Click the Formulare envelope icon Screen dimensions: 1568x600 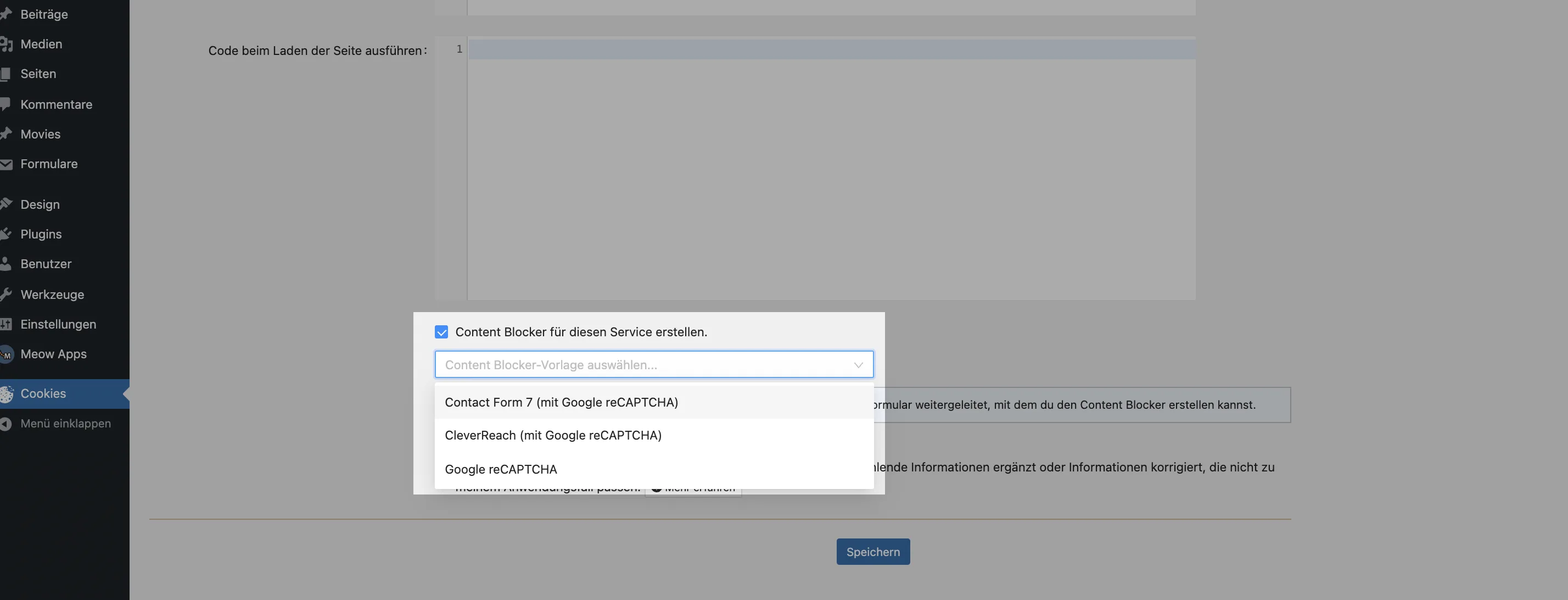coord(6,164)
